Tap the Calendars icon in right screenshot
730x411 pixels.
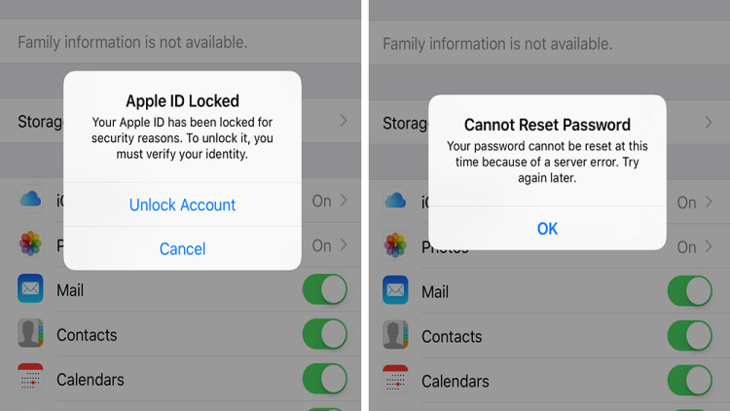click(395, 379)
